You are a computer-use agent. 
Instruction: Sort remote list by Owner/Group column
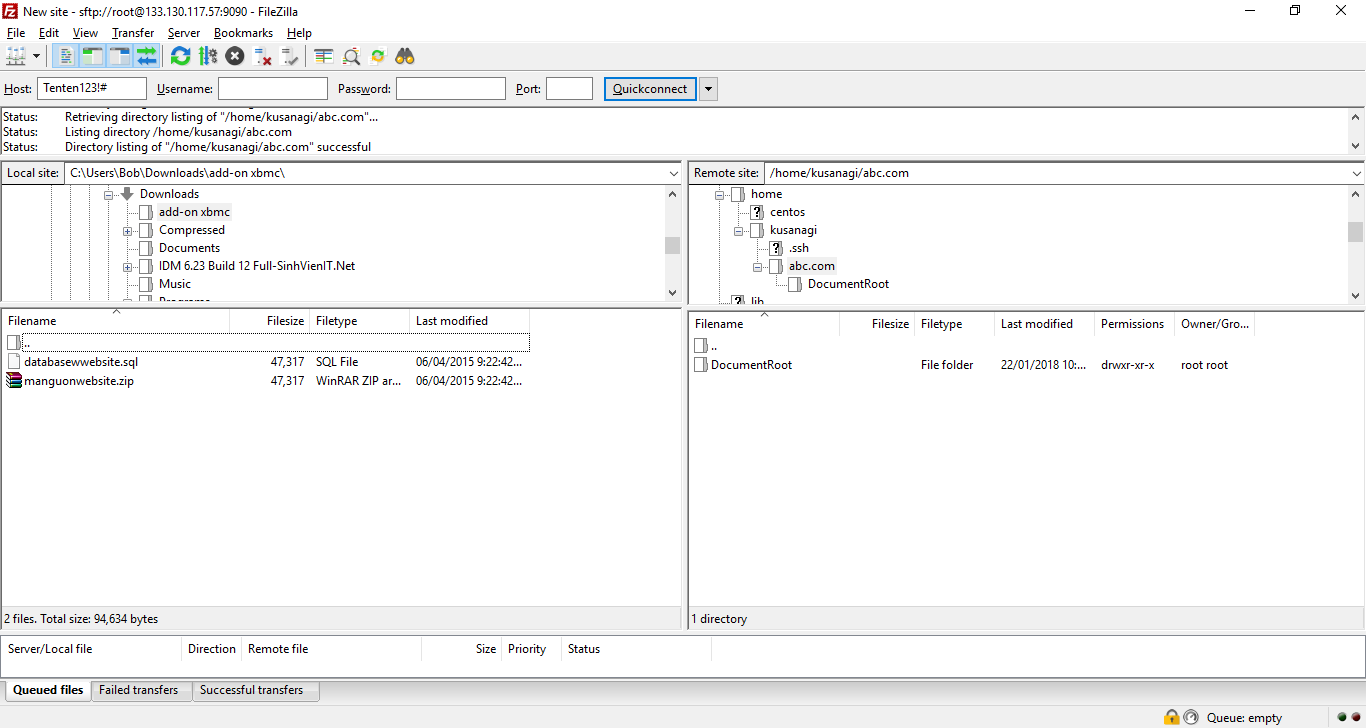(1214, 324)
